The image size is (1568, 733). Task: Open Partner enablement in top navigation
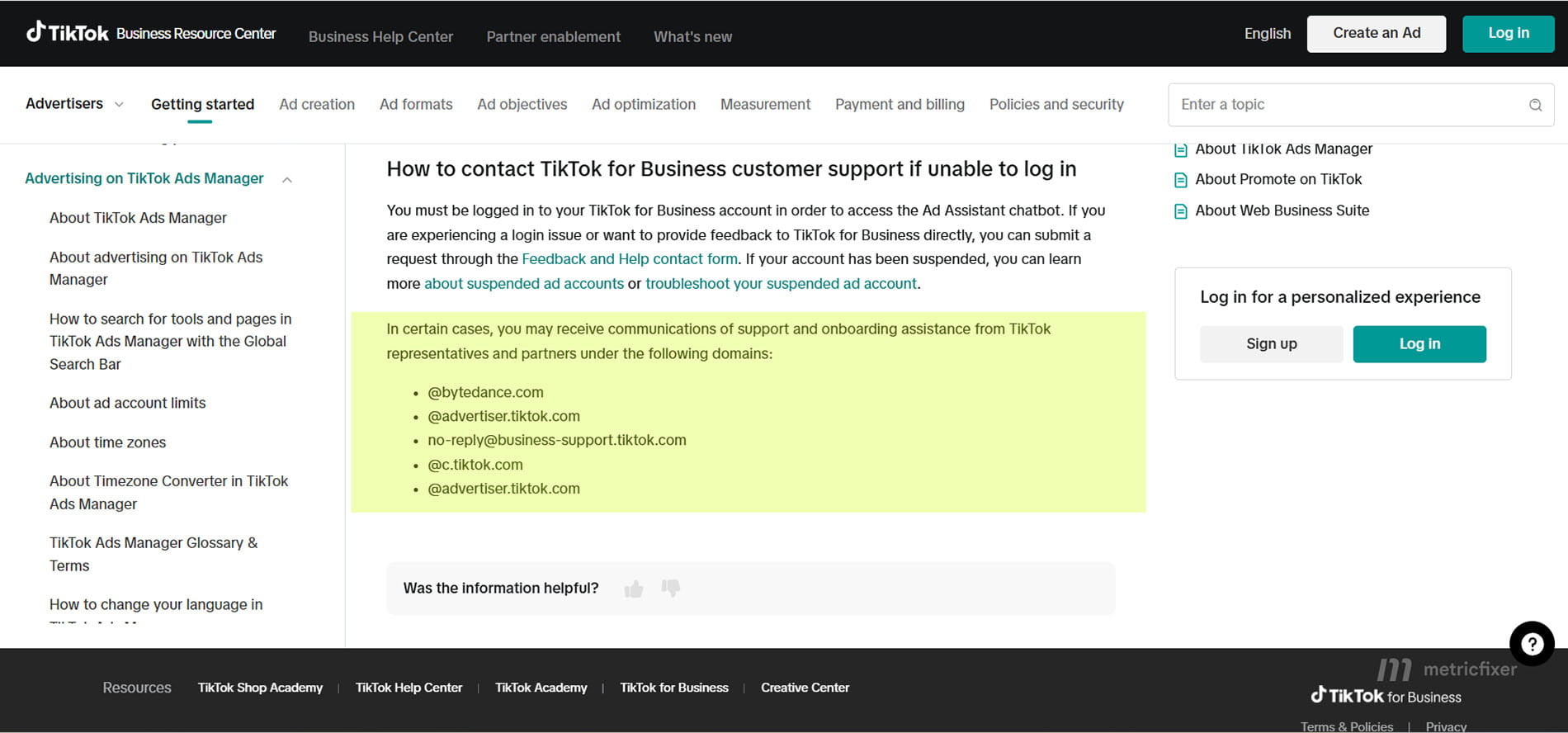pos(553,37)
